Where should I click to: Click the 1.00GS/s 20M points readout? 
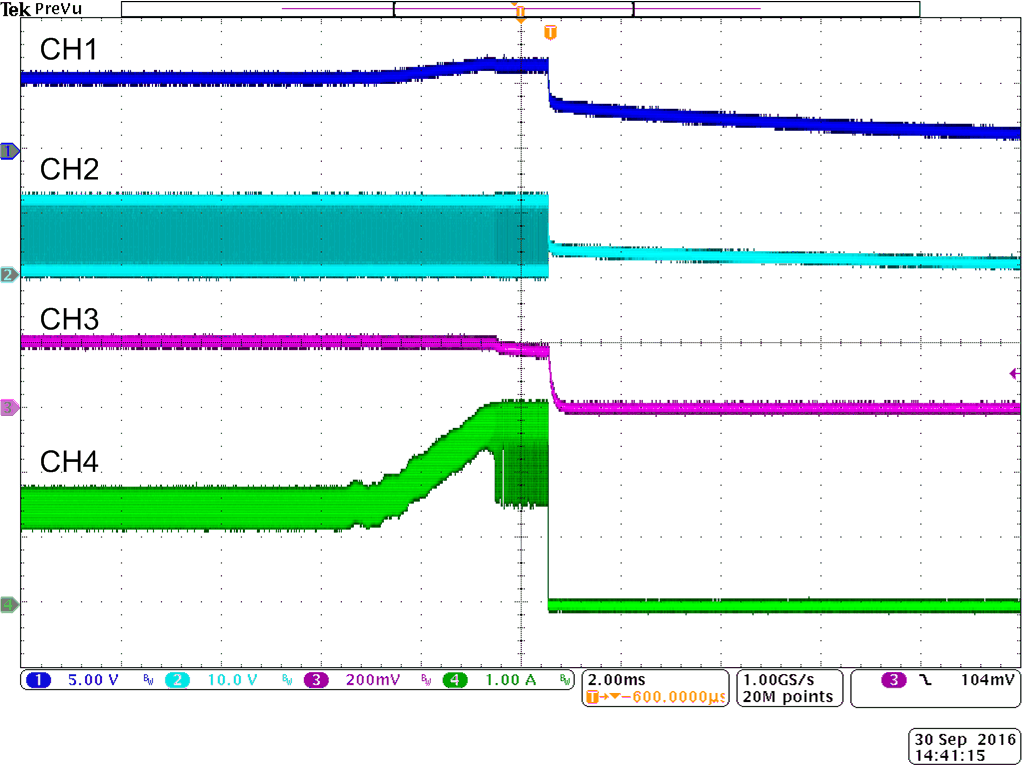click(787, 687)
